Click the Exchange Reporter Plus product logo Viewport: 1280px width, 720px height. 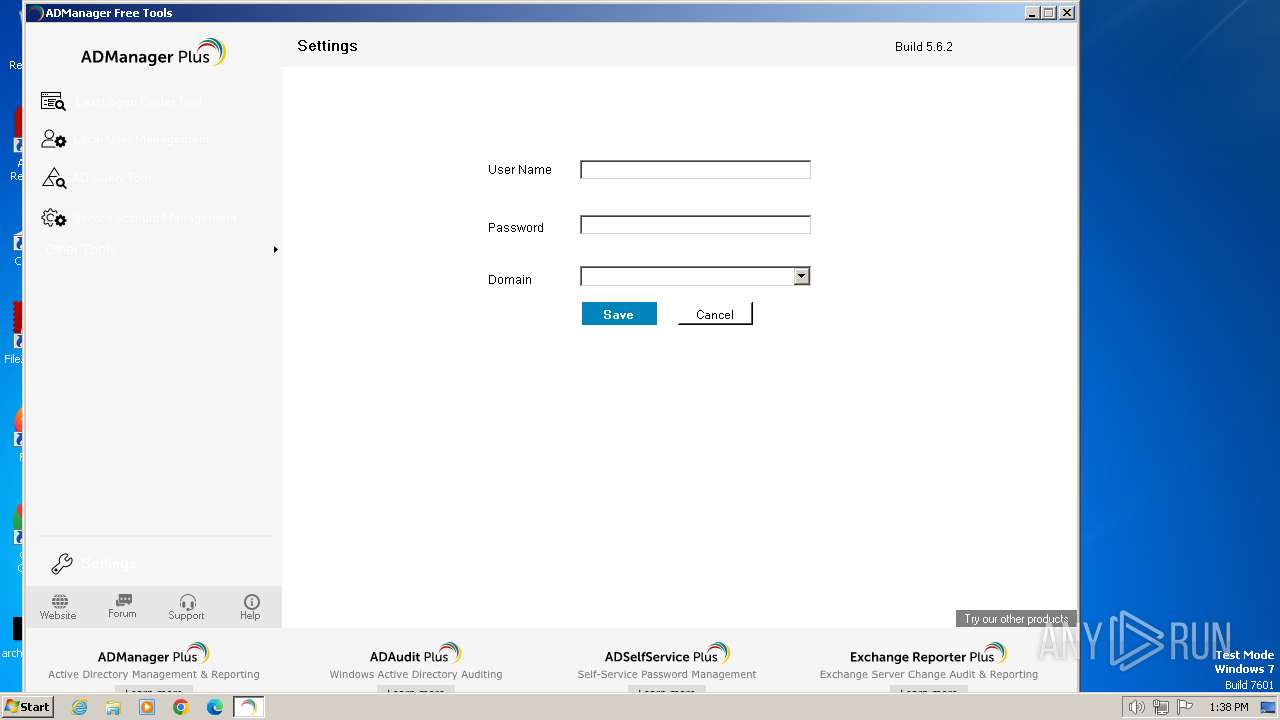(x=929, y=655)
